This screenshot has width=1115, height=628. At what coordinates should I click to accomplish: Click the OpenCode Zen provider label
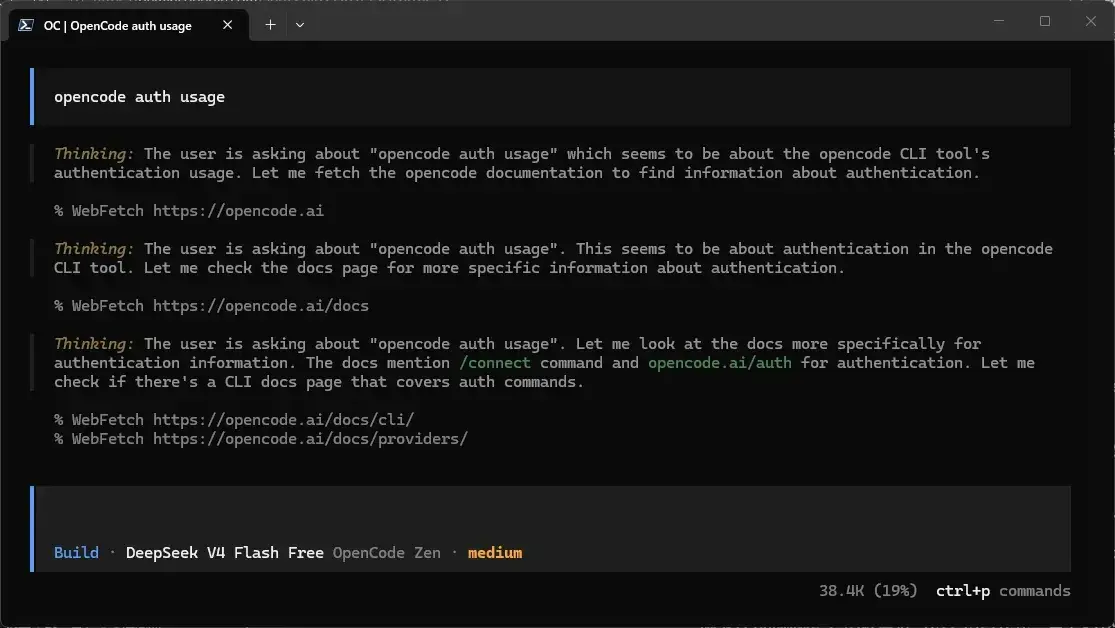tap(387, 553)
